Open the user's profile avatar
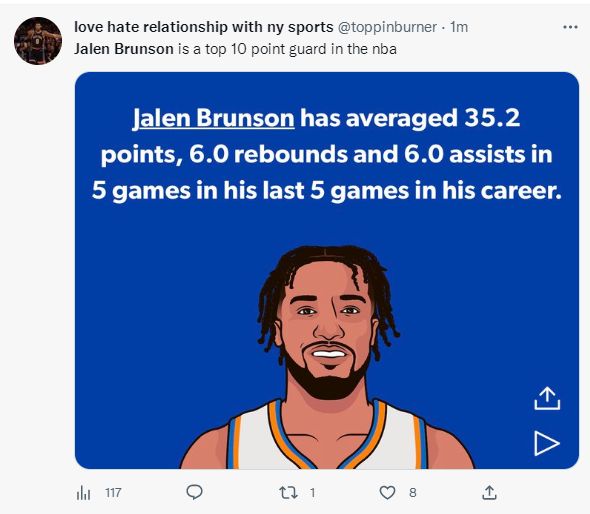590x514 pixels. (38, 41)
